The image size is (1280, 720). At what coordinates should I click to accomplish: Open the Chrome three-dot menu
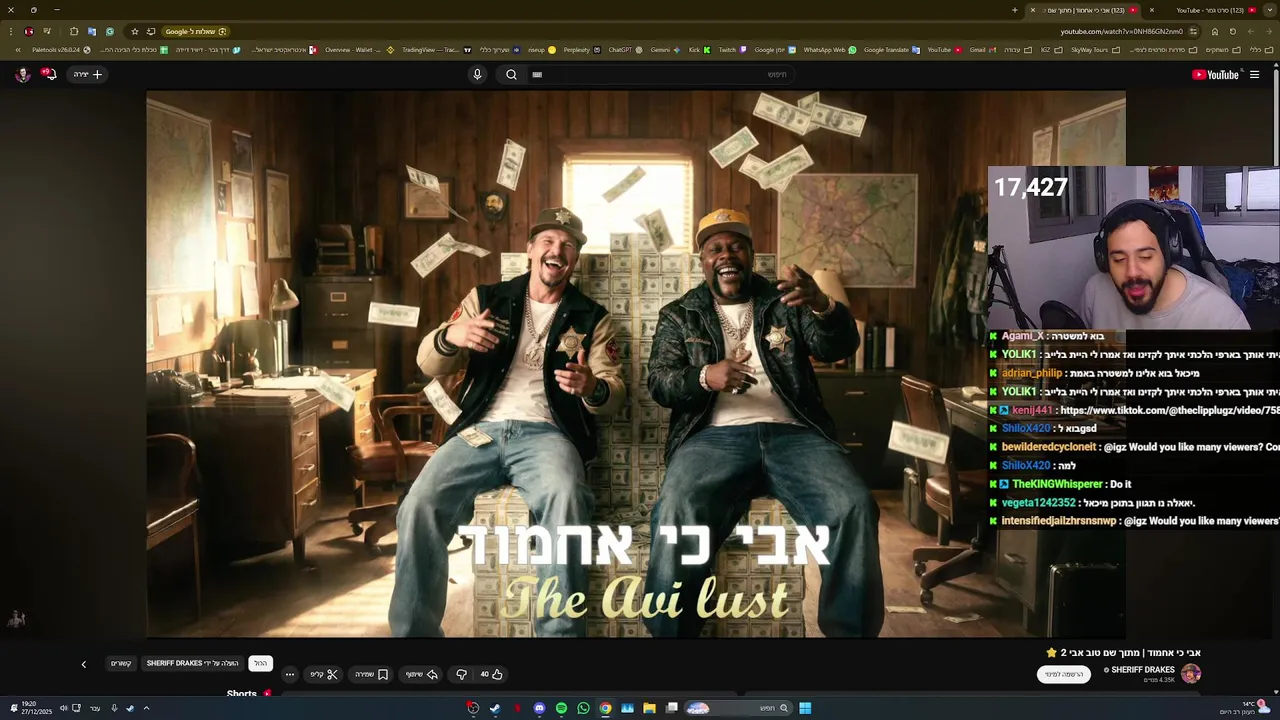pyautogui.click(x=11, y=31)
